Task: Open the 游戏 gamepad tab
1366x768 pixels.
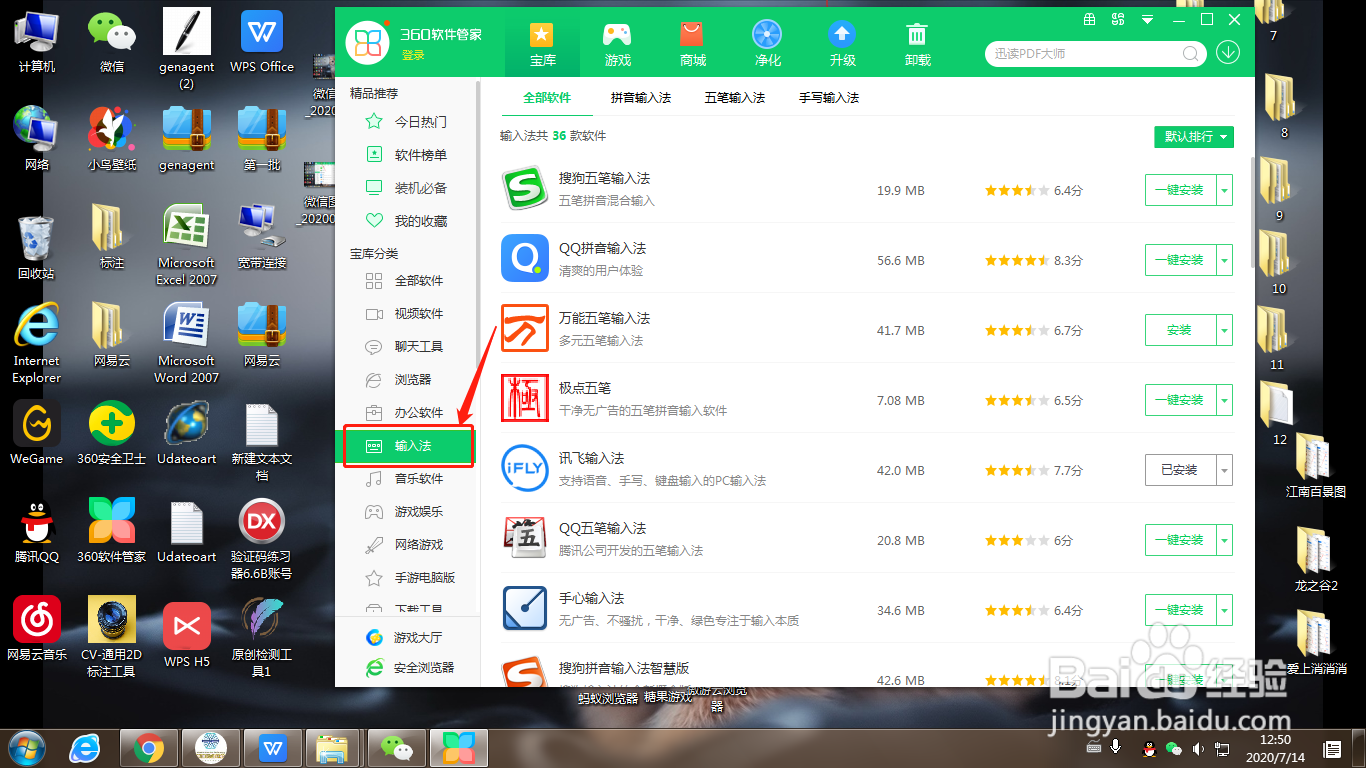Action: [x=618, y=44]
